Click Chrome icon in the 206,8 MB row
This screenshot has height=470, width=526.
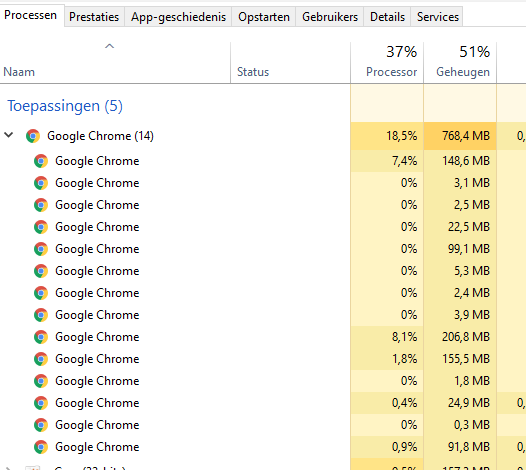point(41,337)
